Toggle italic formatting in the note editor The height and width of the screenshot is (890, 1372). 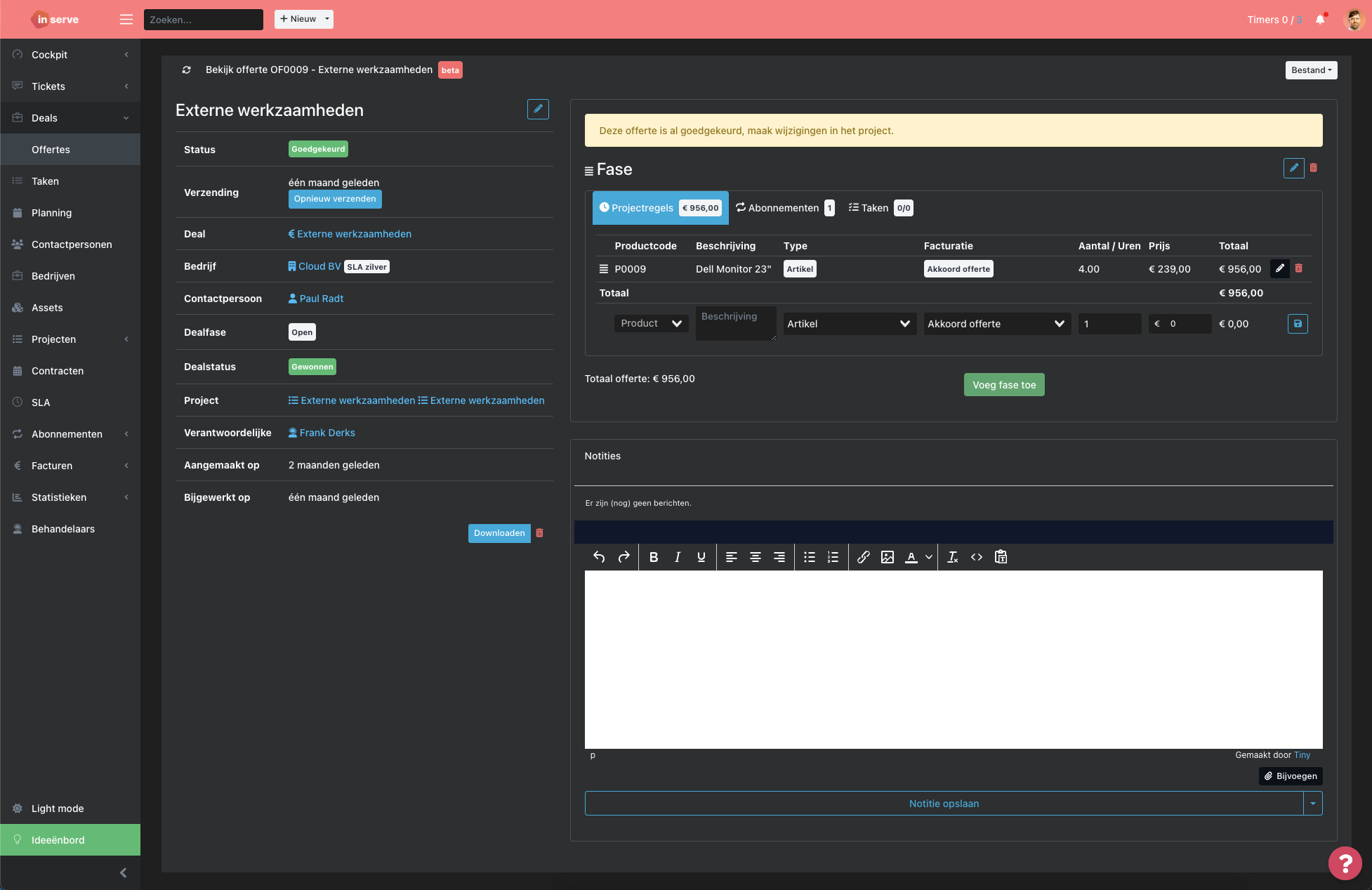coord(677,556)
